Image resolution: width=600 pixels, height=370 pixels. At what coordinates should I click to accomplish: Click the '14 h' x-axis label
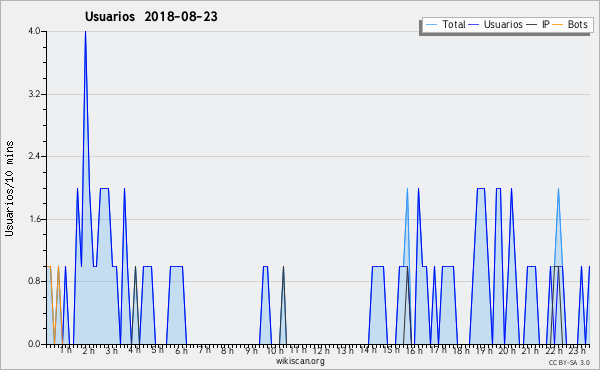pos(368,350)
